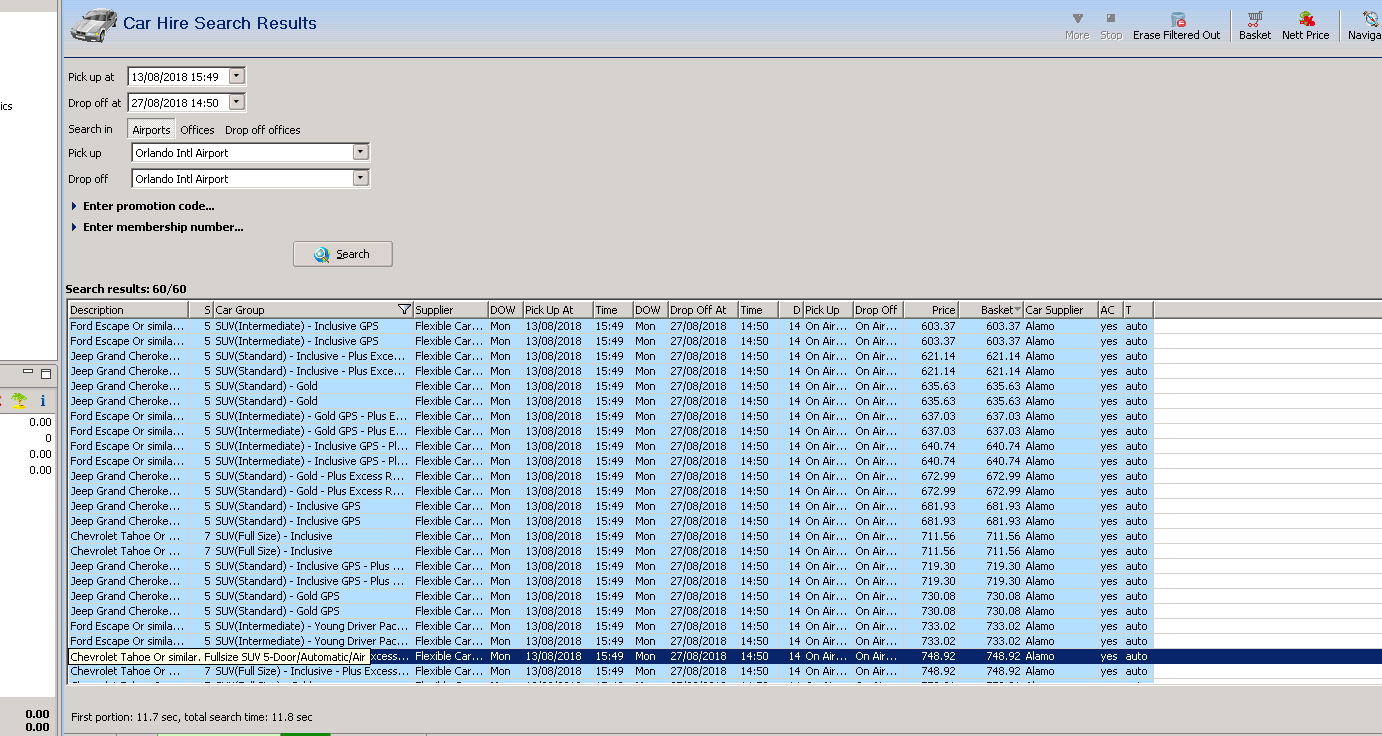Select the Airports tab
The image size is (1382, 736).
(151, 130)
